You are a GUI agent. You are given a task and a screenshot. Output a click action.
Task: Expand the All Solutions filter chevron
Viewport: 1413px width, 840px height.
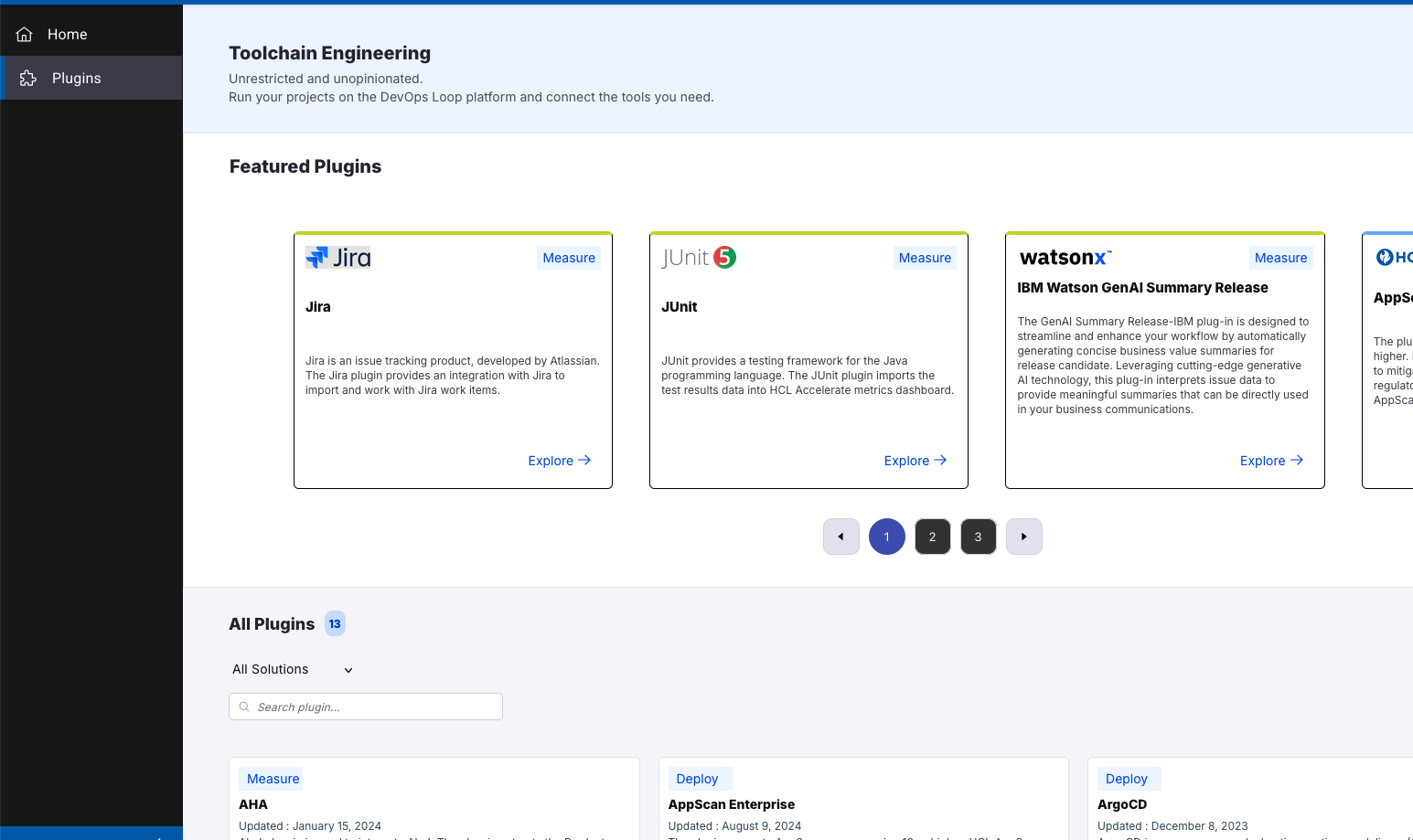pyautogui.click(x=348, y=669)
